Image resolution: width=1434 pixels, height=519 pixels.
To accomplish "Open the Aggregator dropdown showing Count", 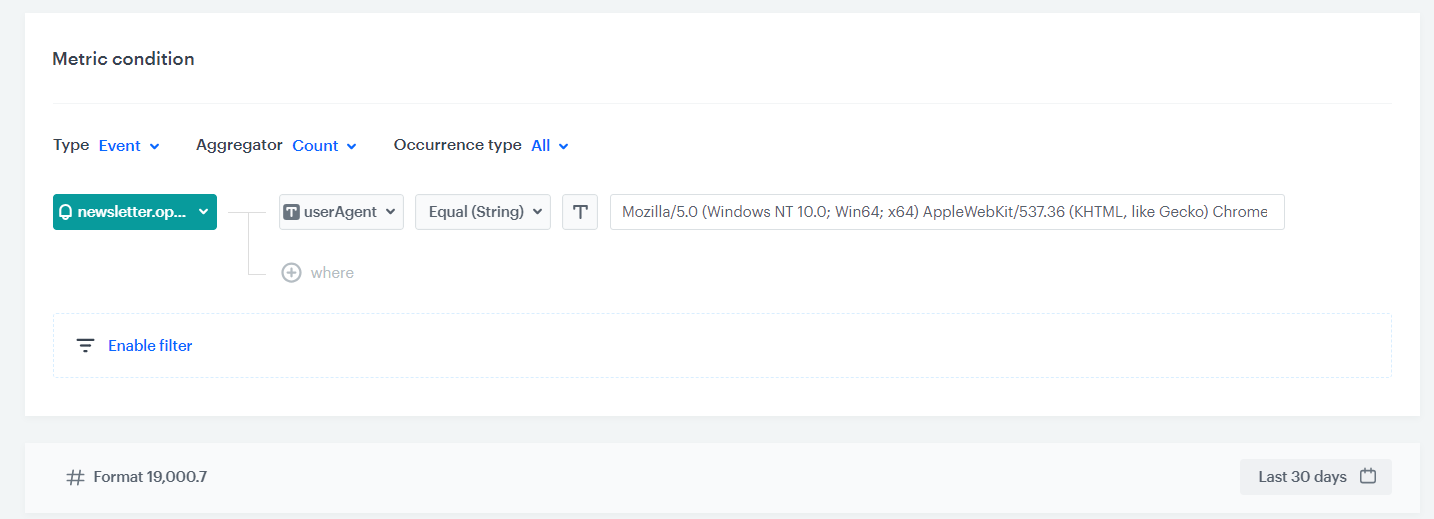I will (x=324, y=146).
